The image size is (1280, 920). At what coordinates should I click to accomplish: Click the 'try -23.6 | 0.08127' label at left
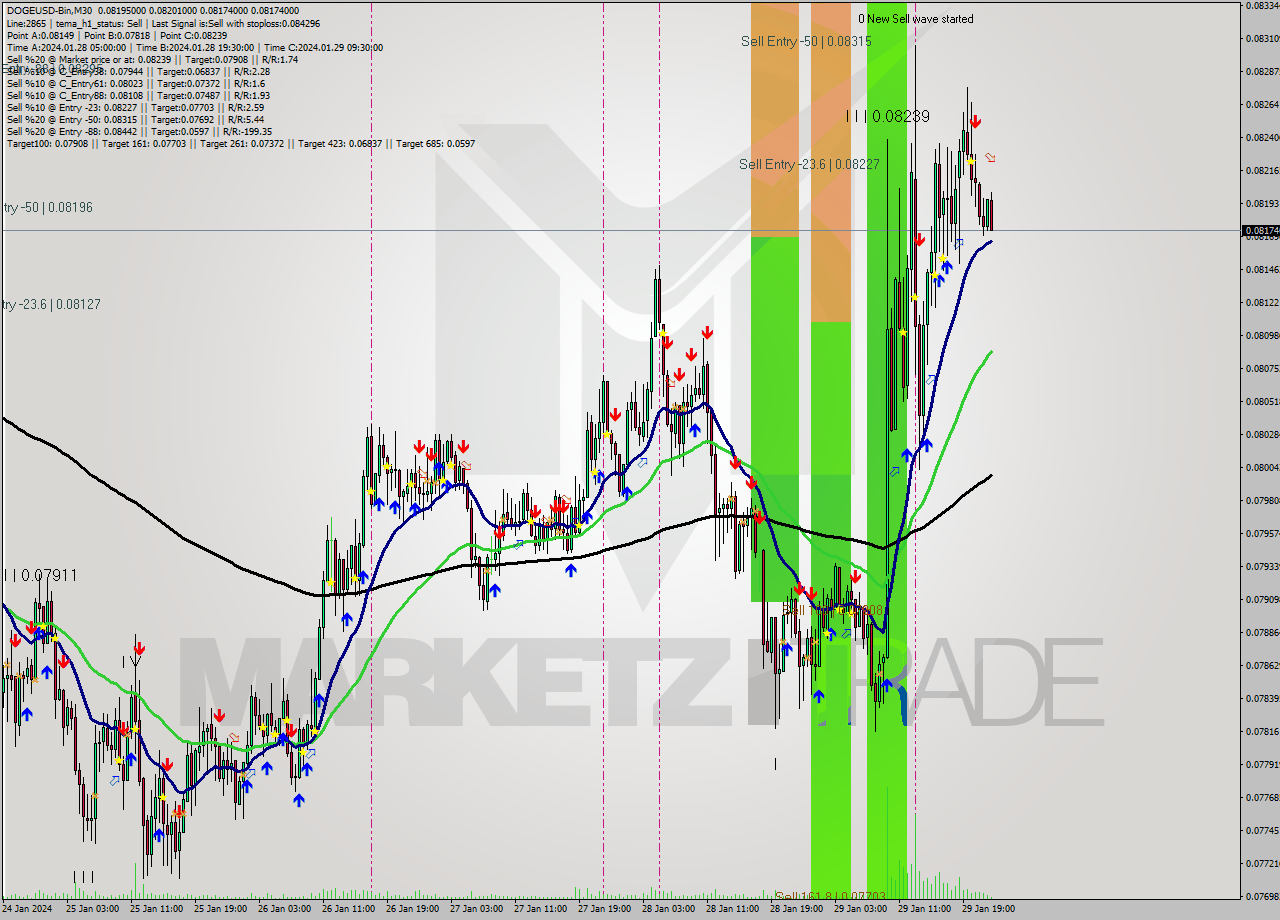click(50, 304)
